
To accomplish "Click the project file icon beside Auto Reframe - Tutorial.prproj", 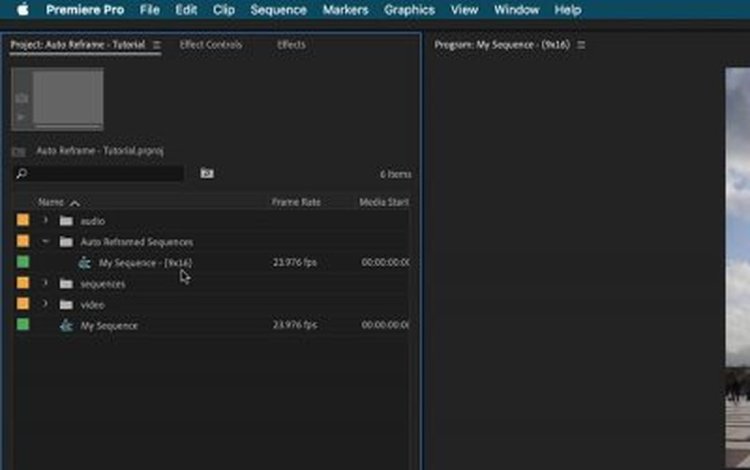I will point(19,152).
